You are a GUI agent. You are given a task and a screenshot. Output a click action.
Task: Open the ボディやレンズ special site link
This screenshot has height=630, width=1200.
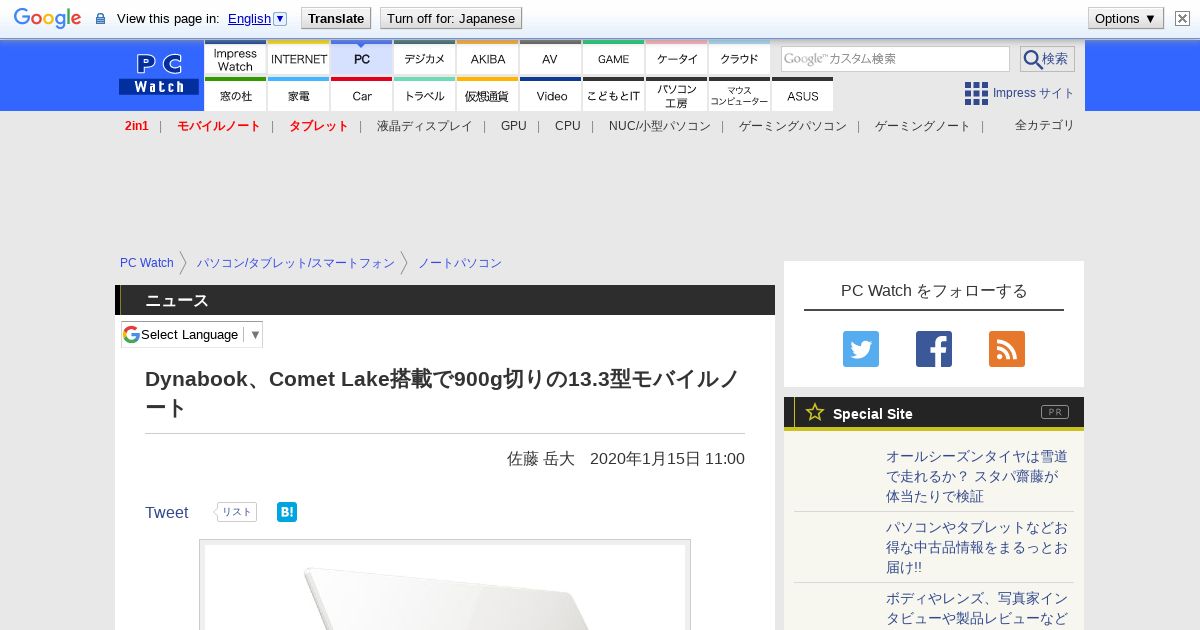tap(977, 608)
